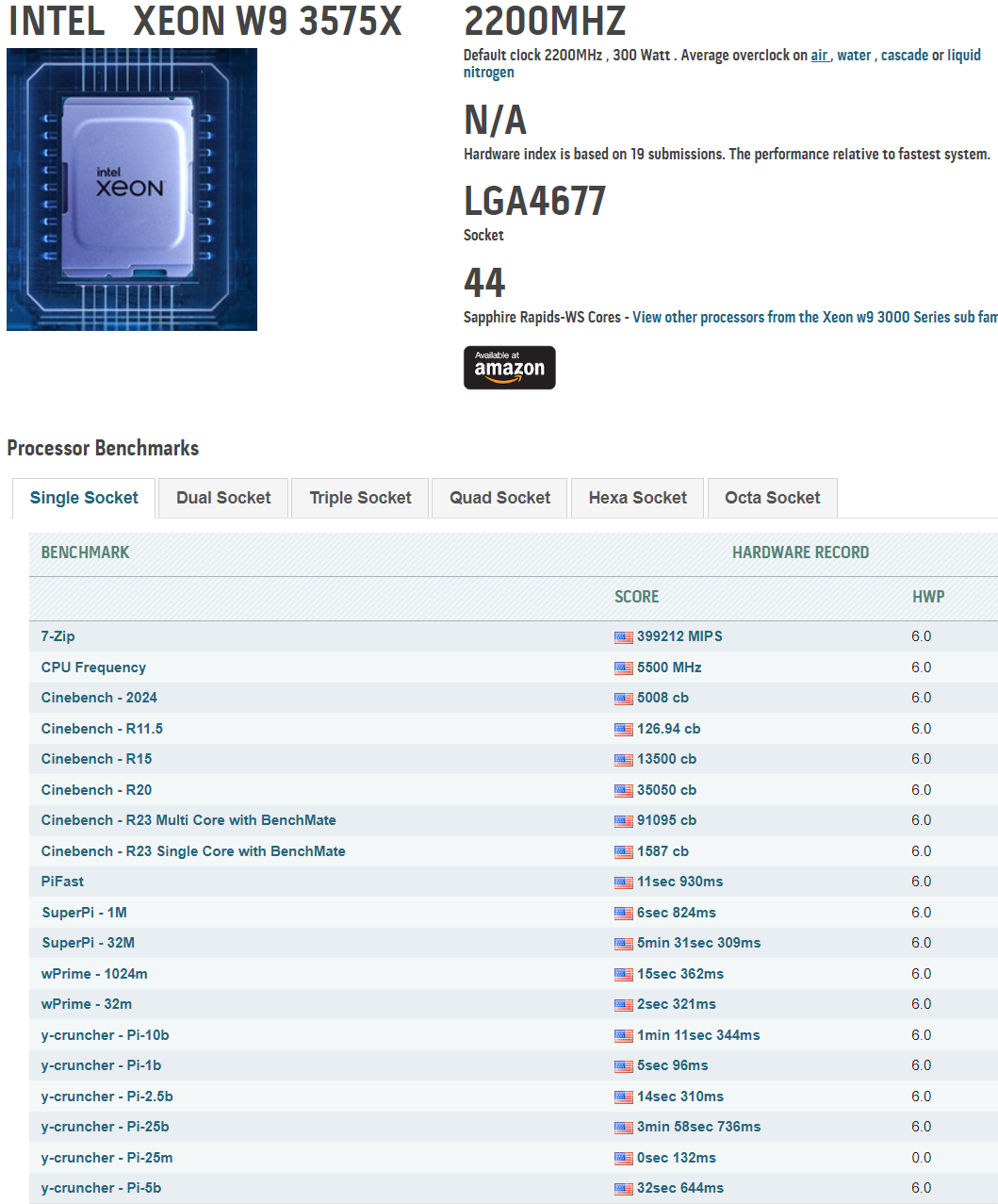The height and width of the screenshot is (1204, 998).
Task: Open Cinebench R23 Single Core with BenchMate
Action: coord(193,851)
